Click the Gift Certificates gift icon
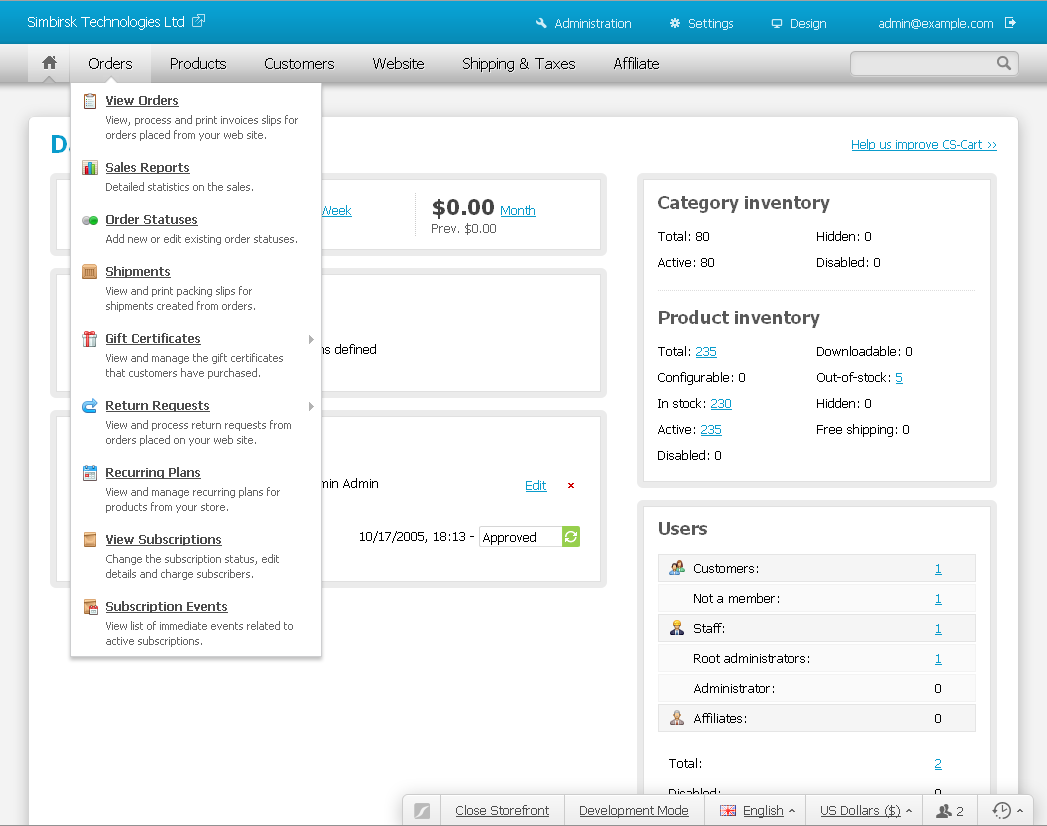The height and width of the screenshot is (826, 1047). [89, 339]
